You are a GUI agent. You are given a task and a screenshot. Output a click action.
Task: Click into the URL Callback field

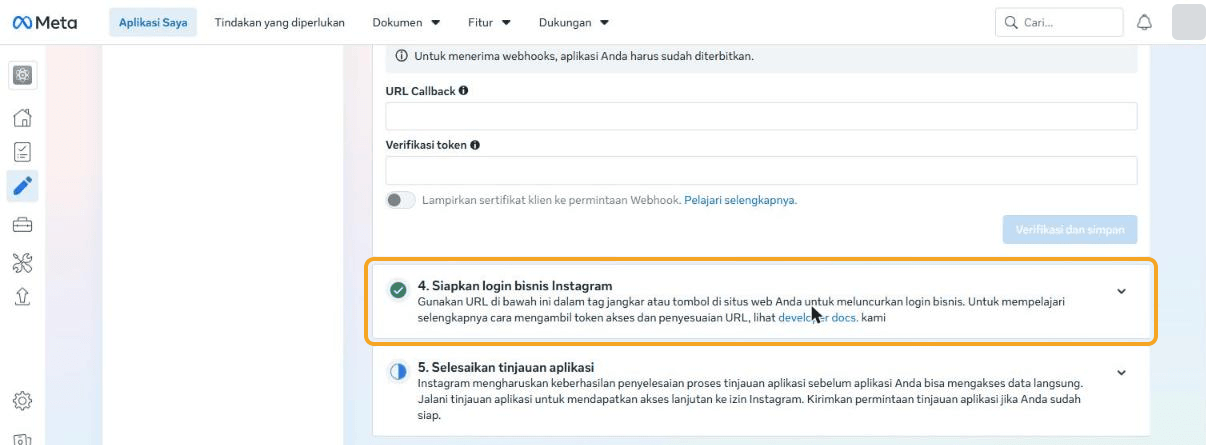click(x=761, y=116)
